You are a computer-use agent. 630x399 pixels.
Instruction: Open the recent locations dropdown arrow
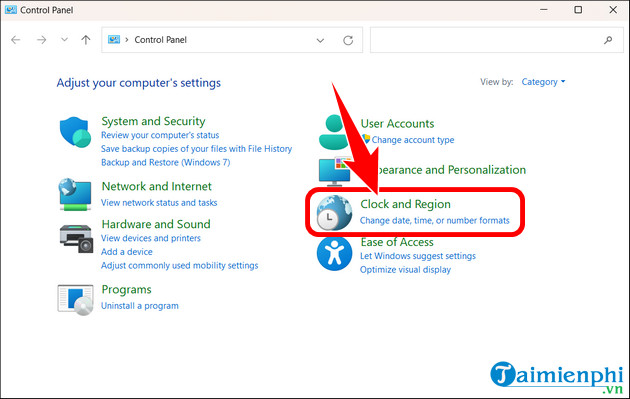[x=64, y=39]
